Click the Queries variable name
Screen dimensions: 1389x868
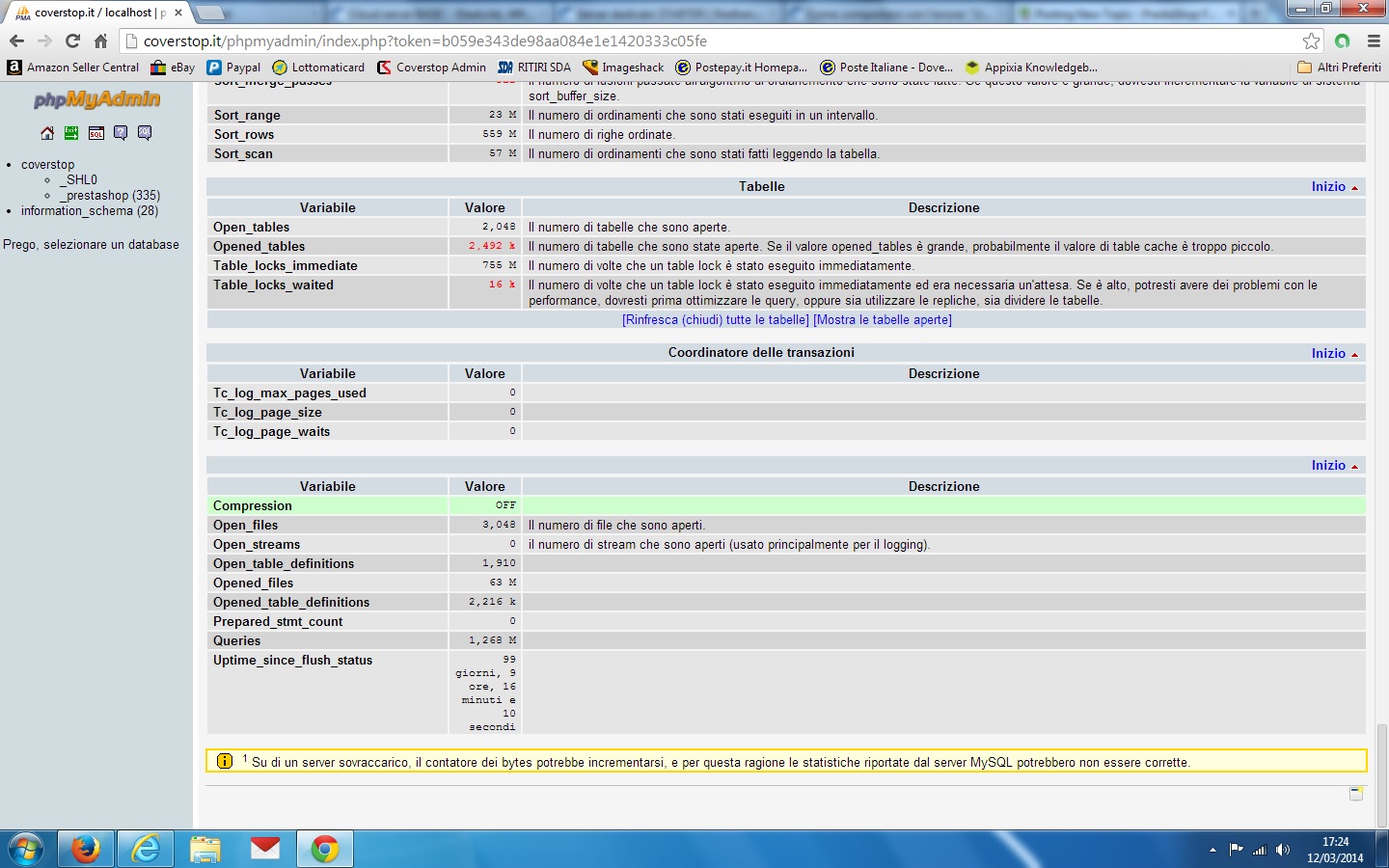click(237, 641)
